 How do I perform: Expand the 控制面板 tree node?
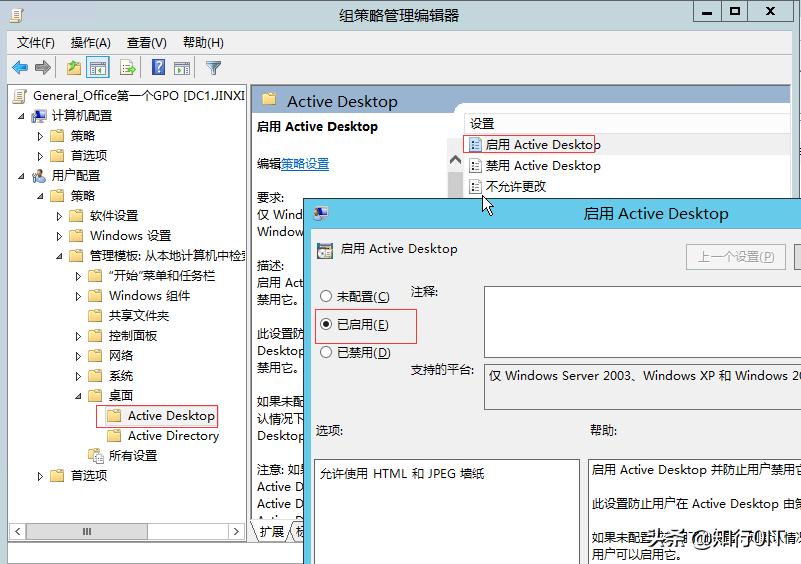click(x=79, y=336)
